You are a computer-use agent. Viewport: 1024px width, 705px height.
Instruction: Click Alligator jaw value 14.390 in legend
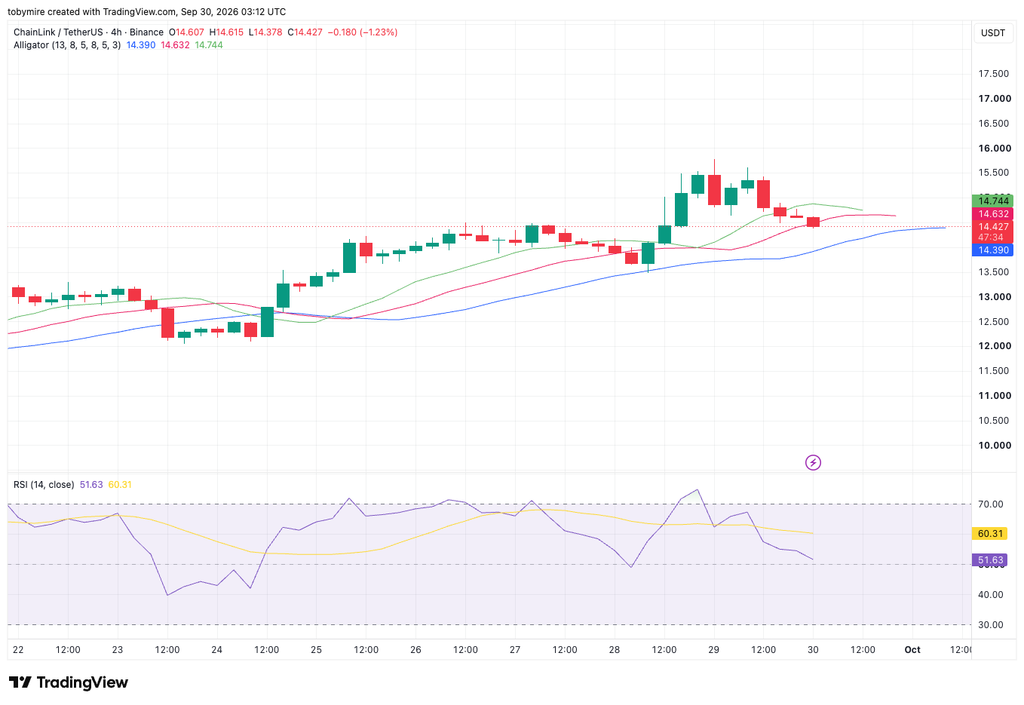point(140,45)
